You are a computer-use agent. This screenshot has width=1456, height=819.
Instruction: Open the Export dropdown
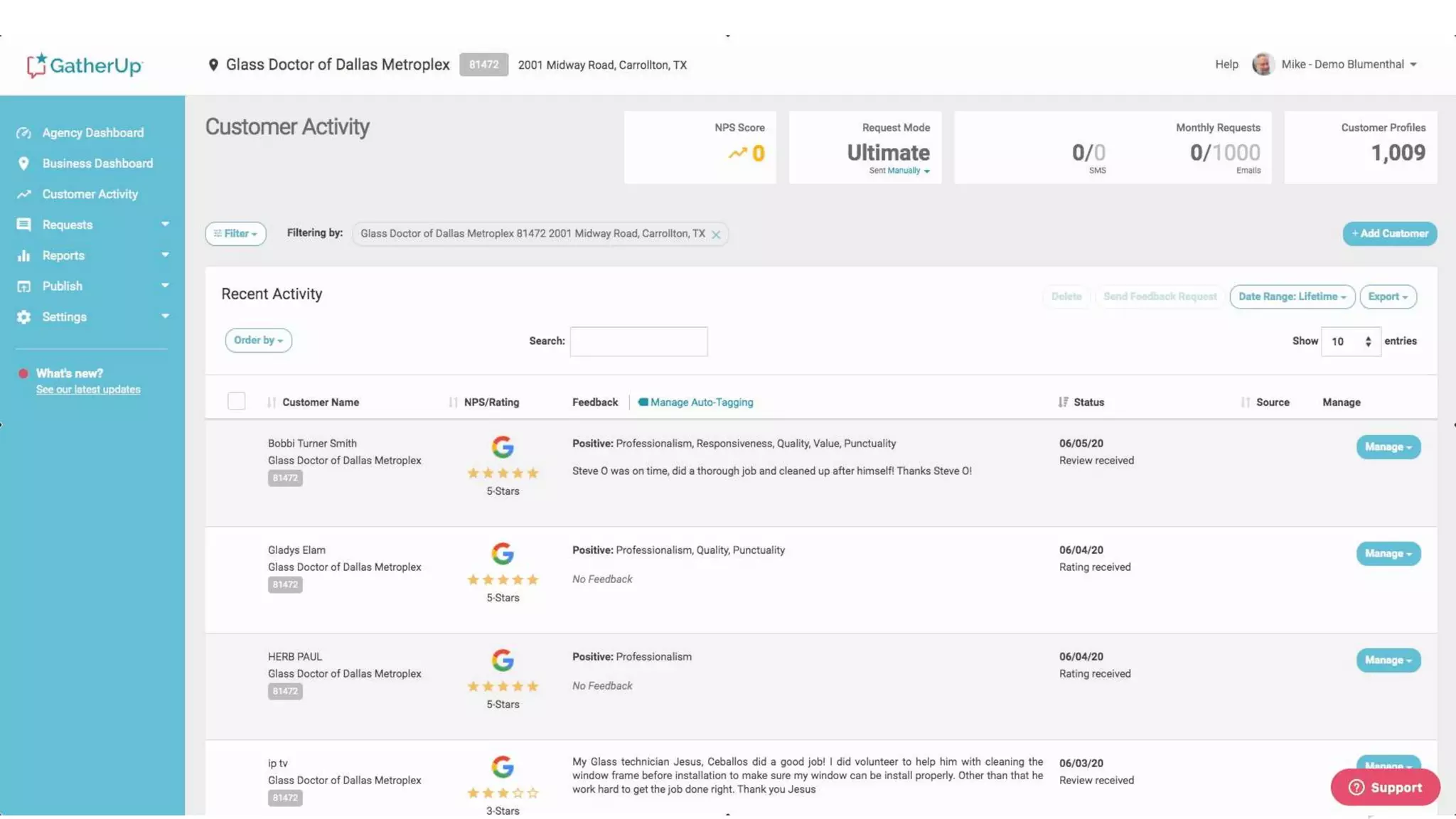[x=1387, y=296]
